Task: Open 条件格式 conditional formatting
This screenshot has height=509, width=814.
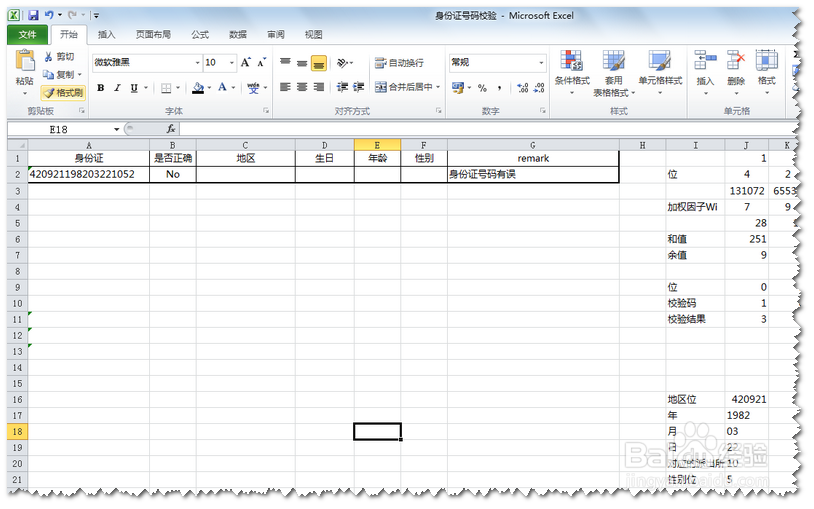Action: 572,73
